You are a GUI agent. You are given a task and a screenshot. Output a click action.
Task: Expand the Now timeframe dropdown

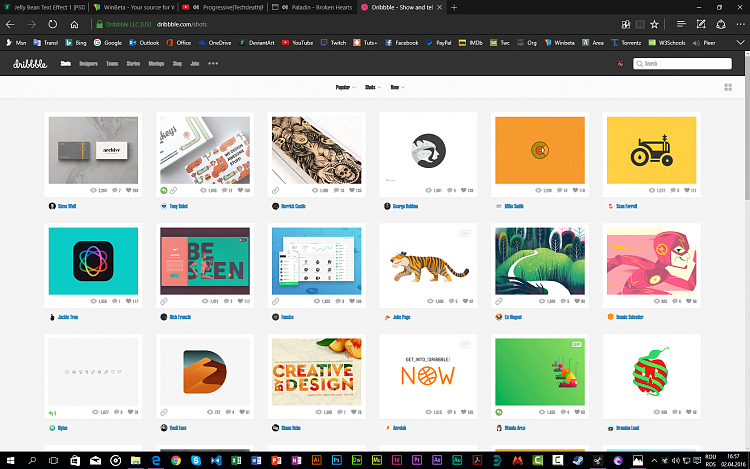pos(397,87)
